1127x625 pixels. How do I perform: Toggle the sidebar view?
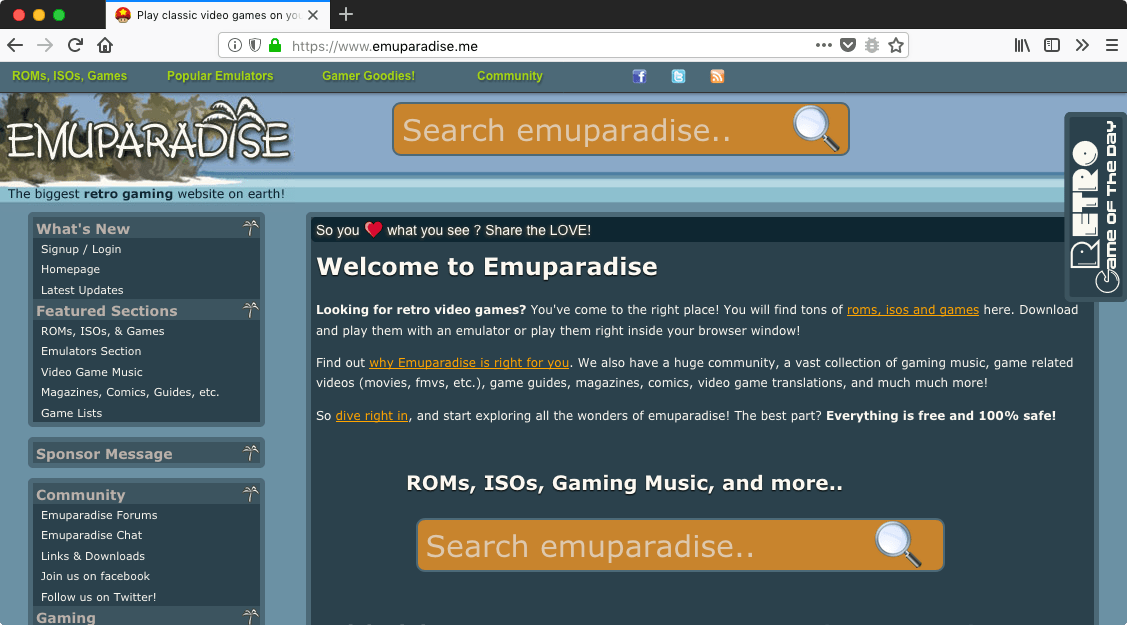click(1052, 45)
